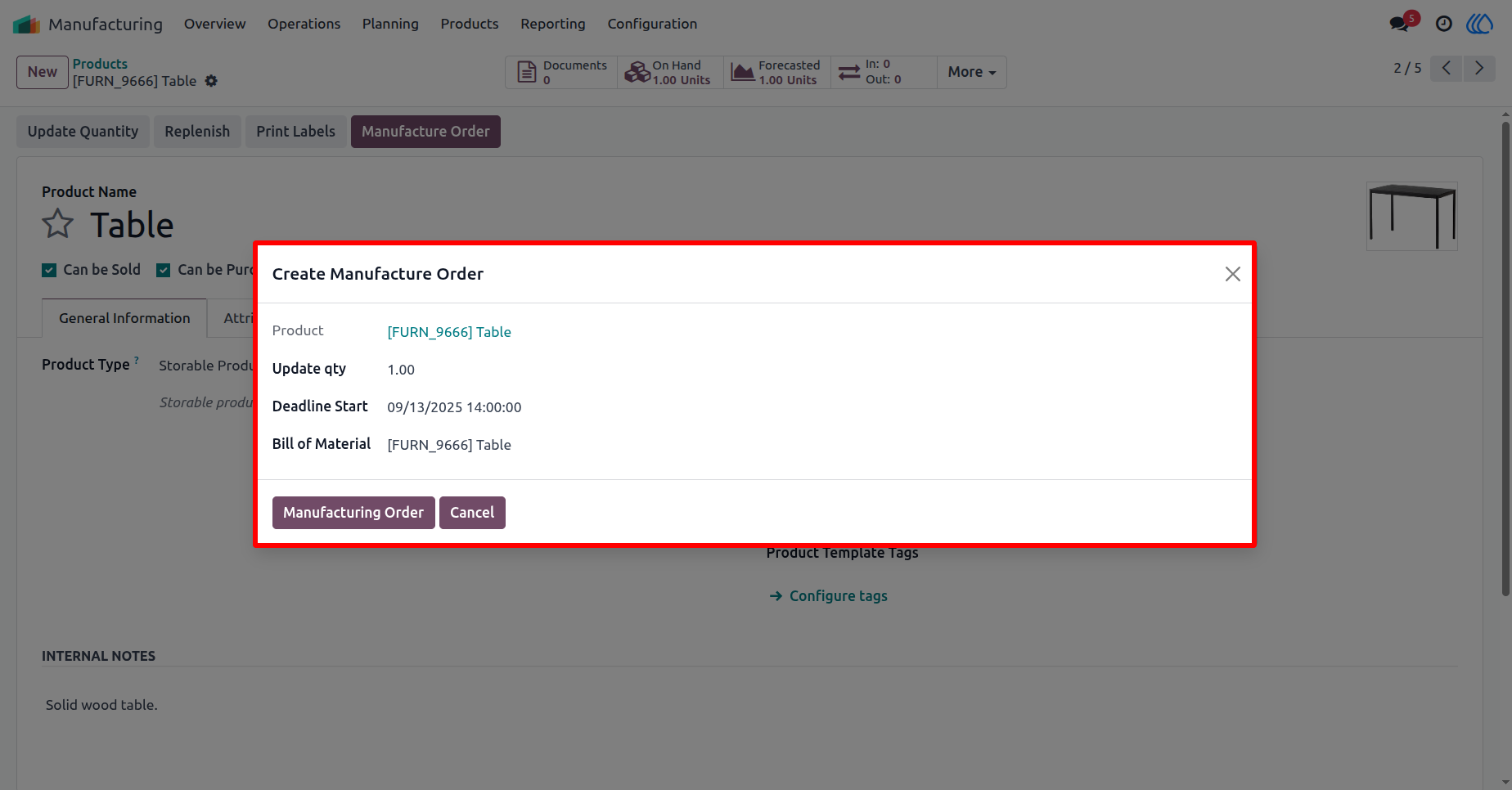
Task: Open the gear actions menu beside Table
Action: 211,81
